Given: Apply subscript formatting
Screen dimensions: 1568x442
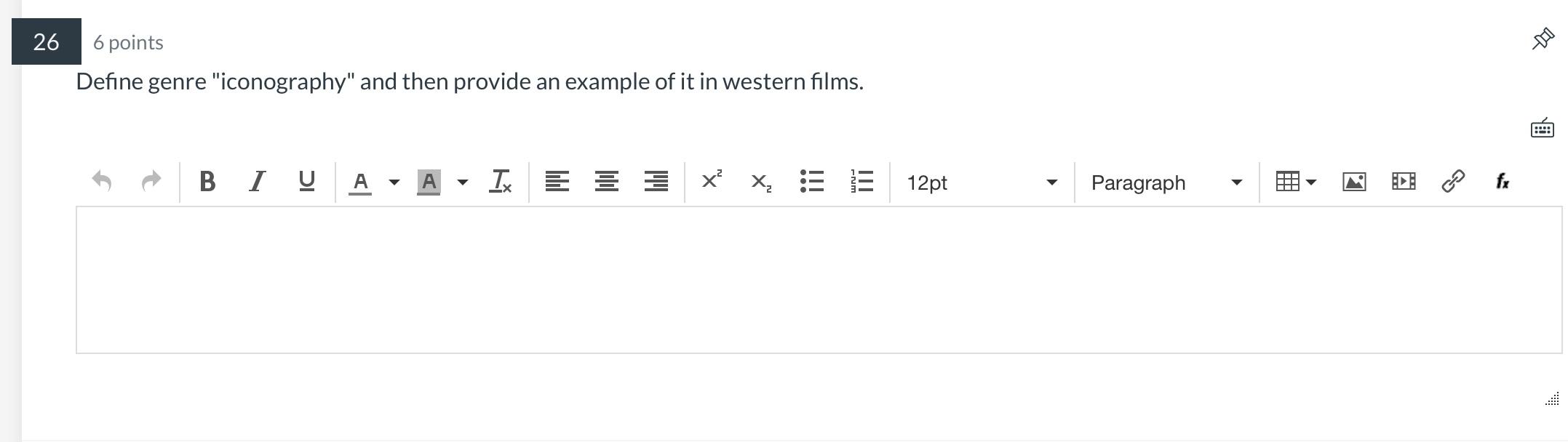Looking at the screenshot, I should tap(760, 183).
